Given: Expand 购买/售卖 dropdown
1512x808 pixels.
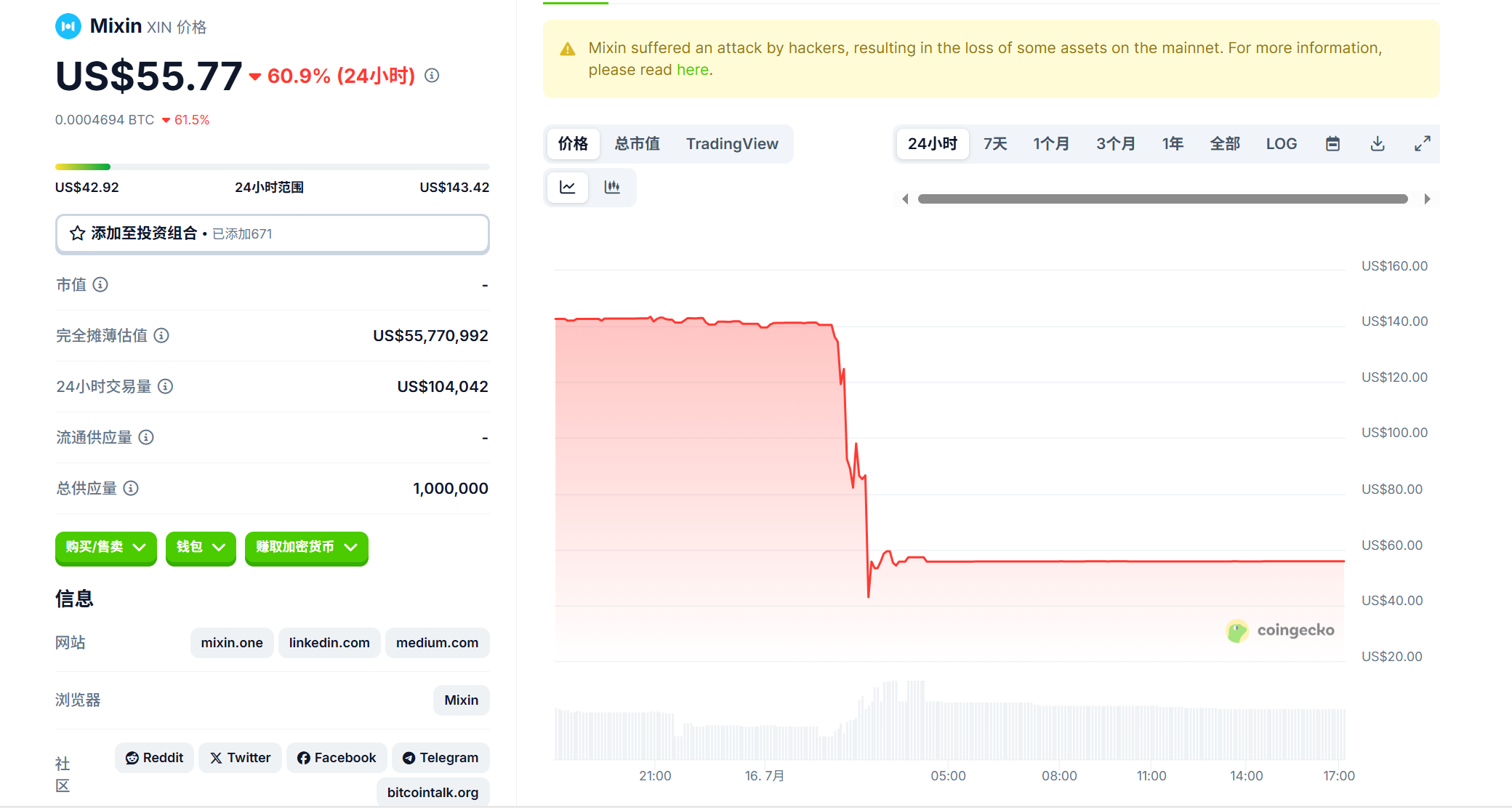Looking at the screenshot, I should [106, 548].
